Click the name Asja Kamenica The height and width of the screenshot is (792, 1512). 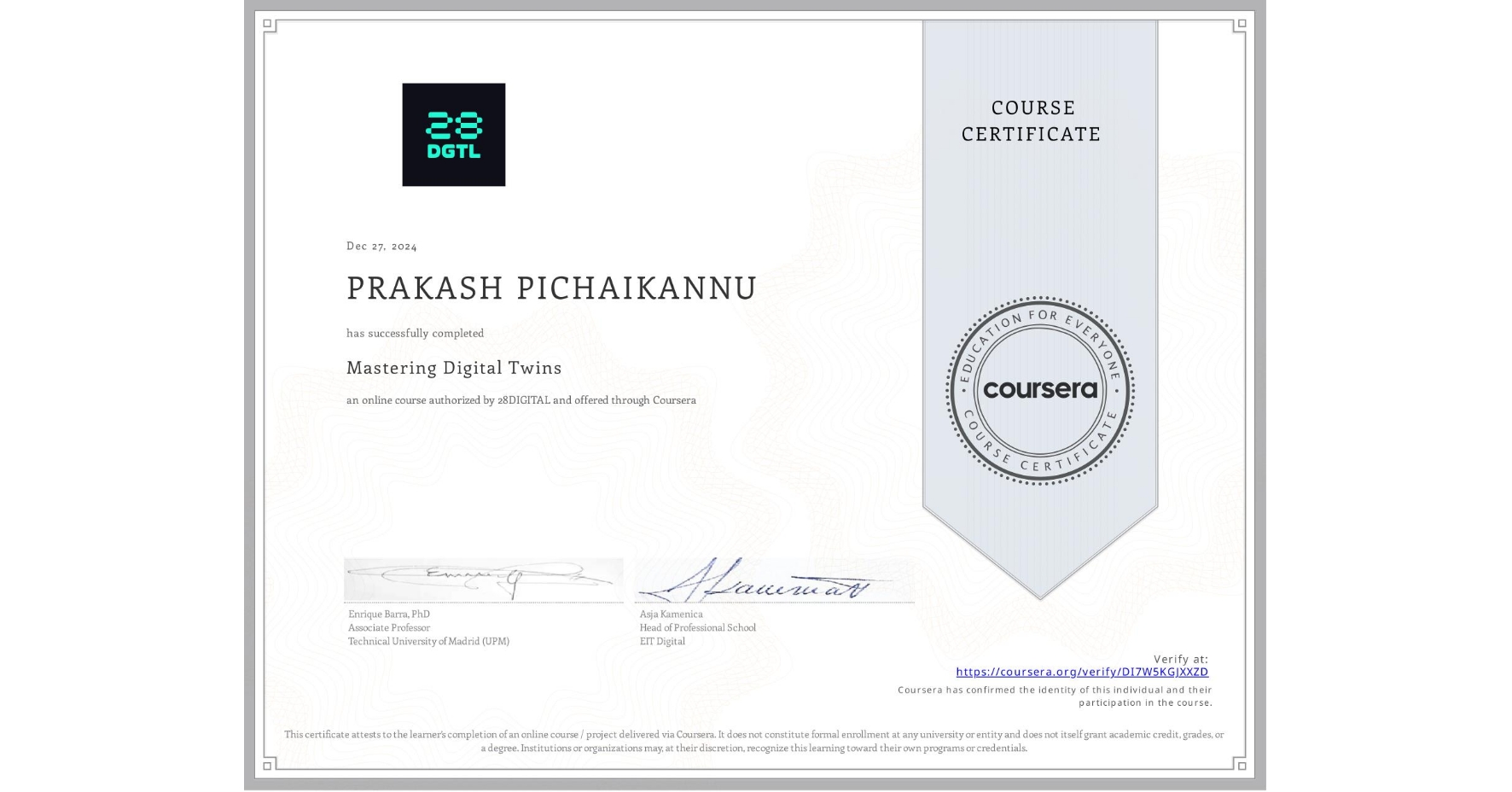coord(672,614)
